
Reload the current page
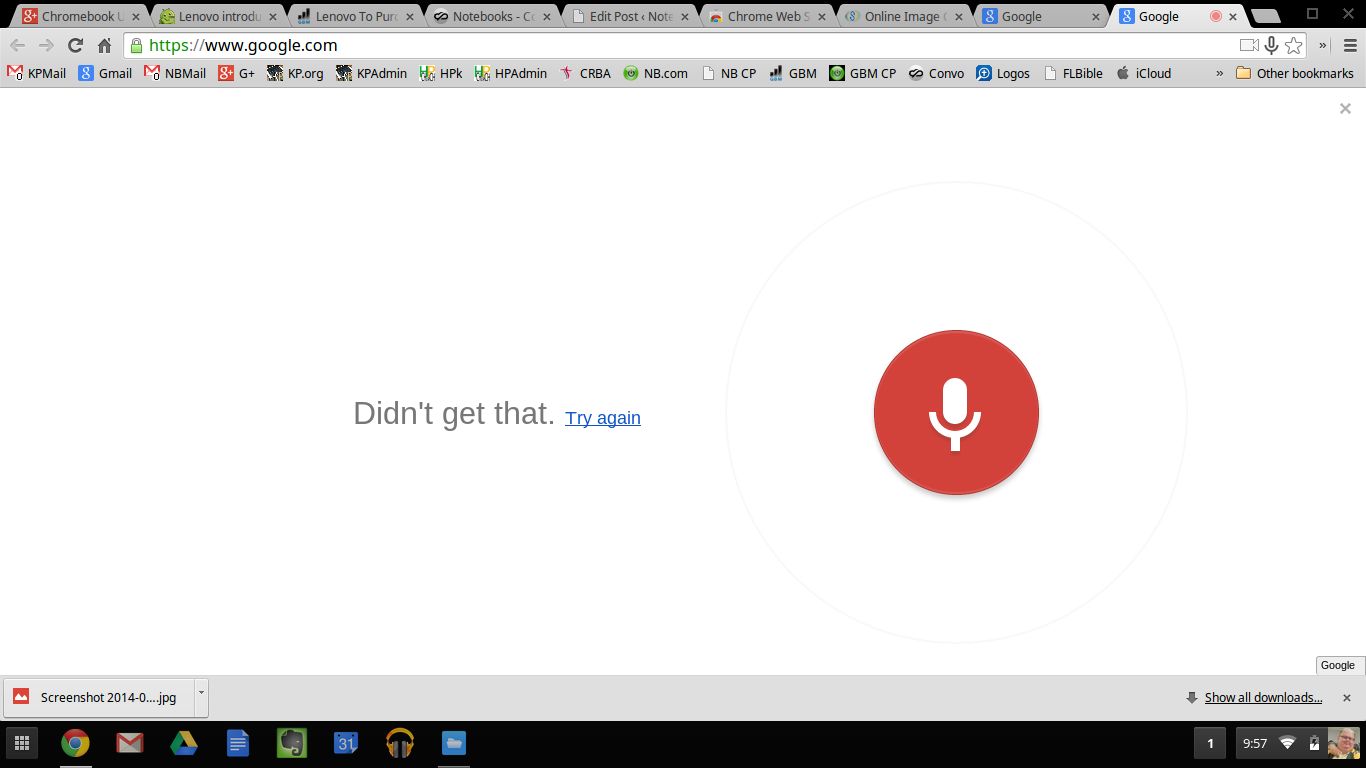click(x=75, y=45)
